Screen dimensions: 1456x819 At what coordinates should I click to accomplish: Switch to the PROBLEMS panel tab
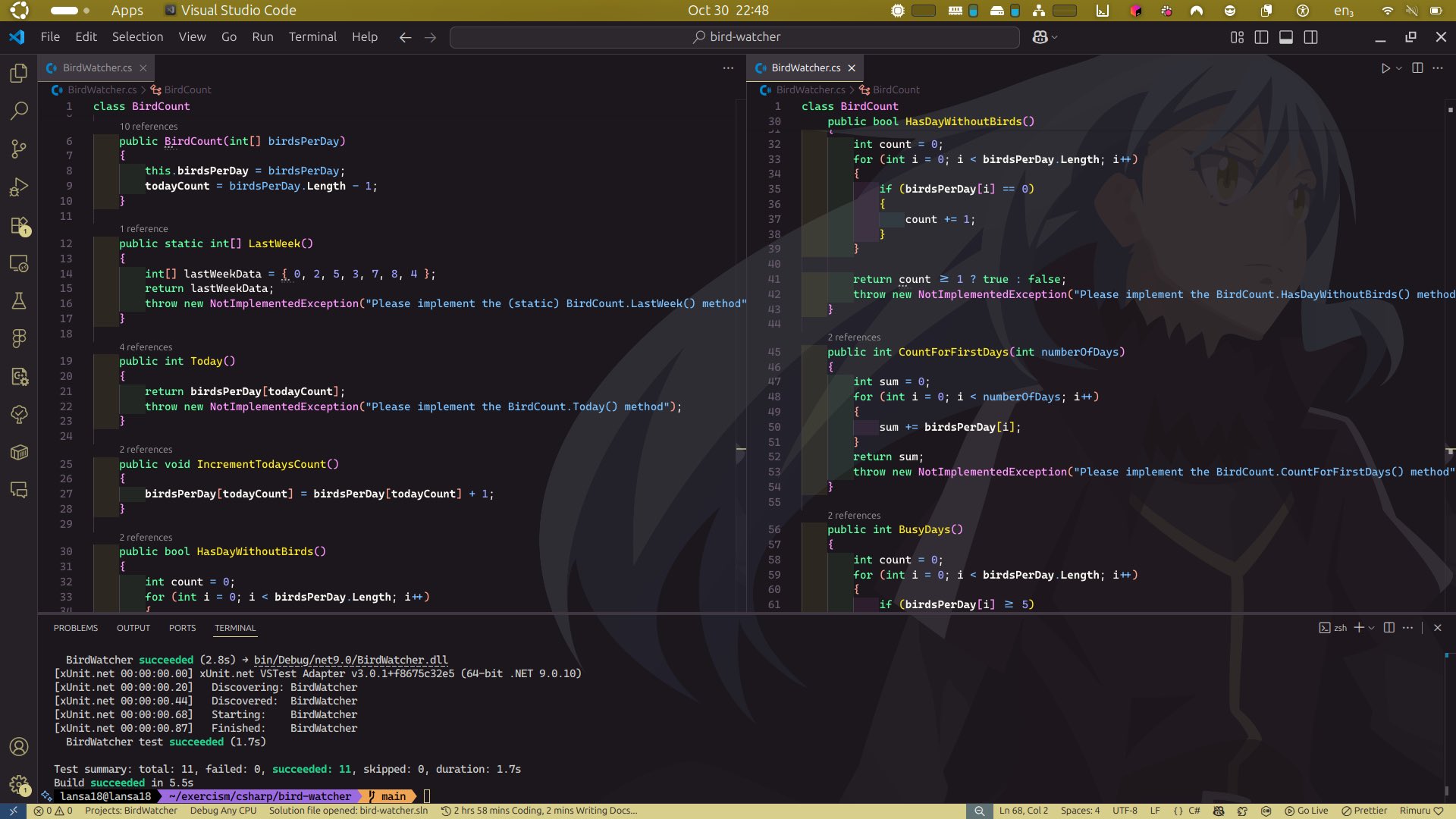click(76, 628)
